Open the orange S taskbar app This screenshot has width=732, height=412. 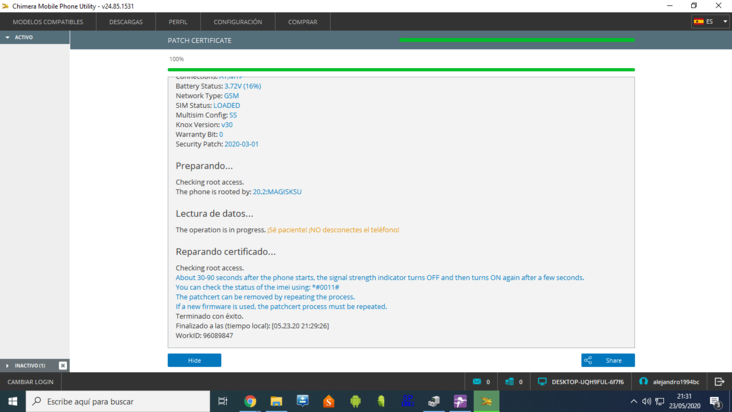pos(329,401)
